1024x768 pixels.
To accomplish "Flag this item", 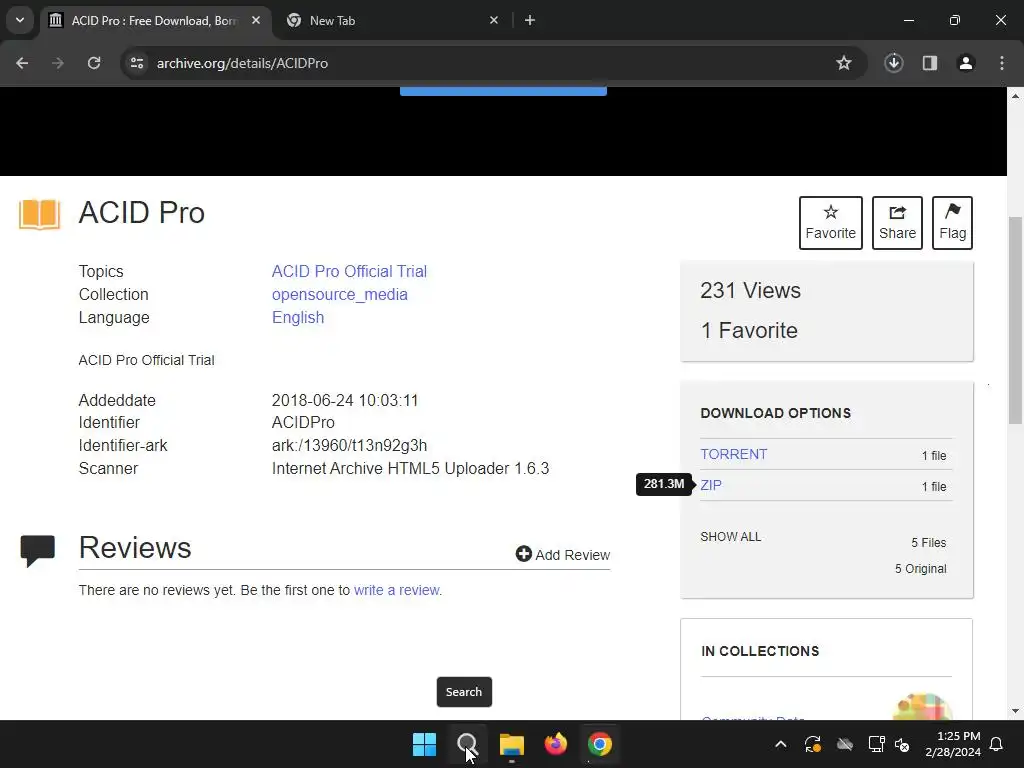I will 952,223.
